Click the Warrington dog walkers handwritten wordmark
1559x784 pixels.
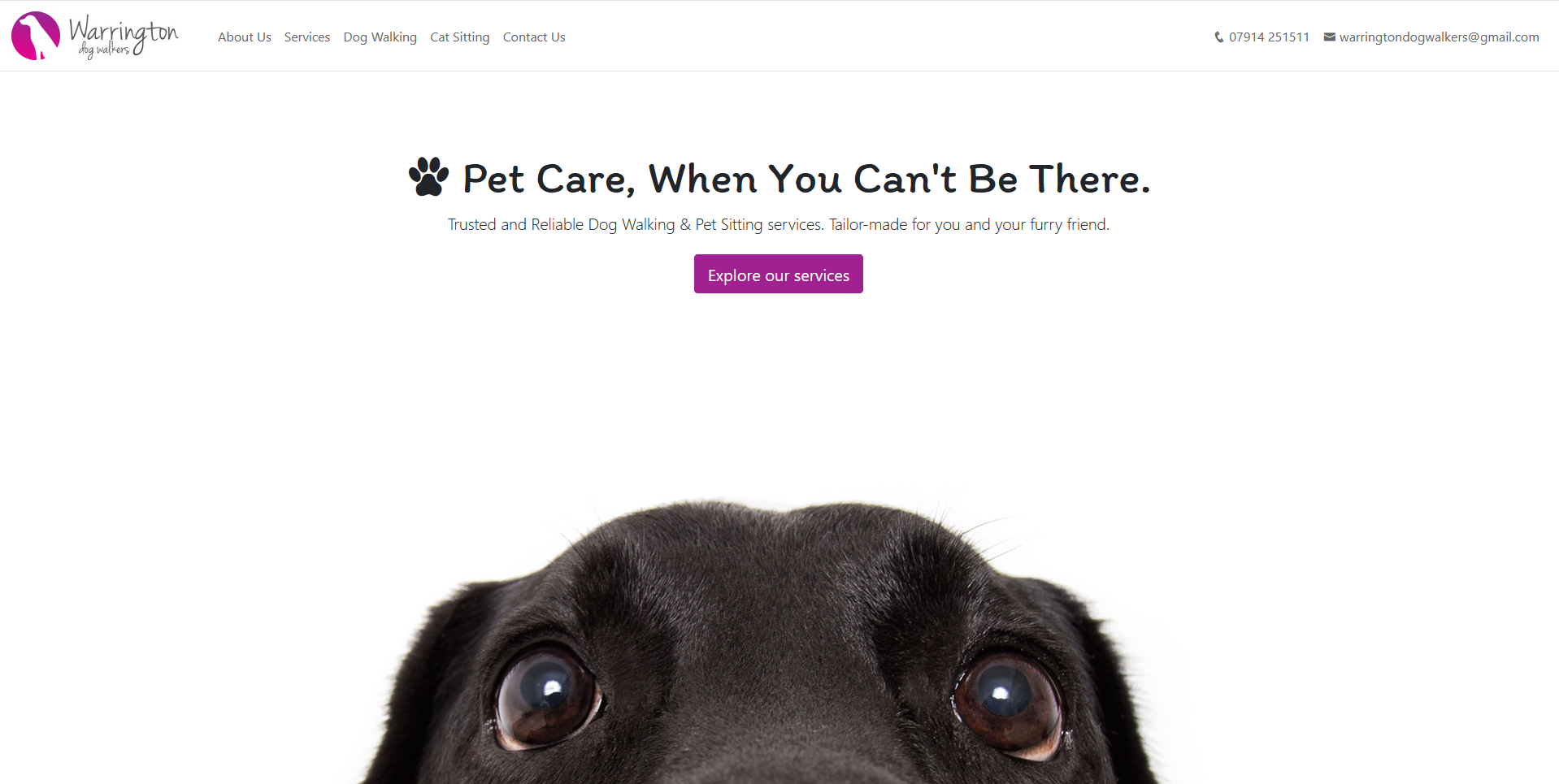(123, 37)
